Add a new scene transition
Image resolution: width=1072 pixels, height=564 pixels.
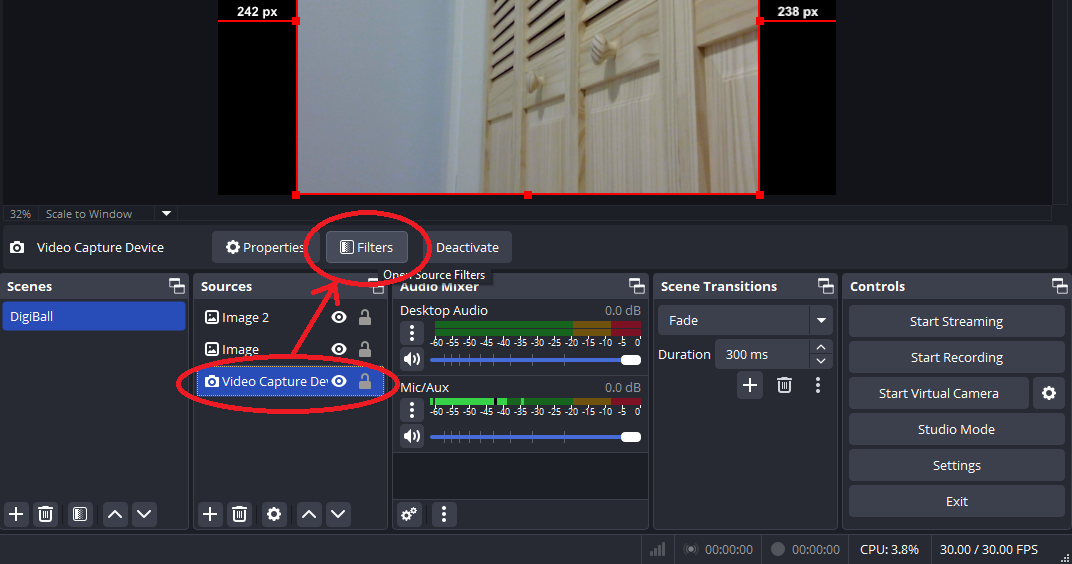(750, 384)
